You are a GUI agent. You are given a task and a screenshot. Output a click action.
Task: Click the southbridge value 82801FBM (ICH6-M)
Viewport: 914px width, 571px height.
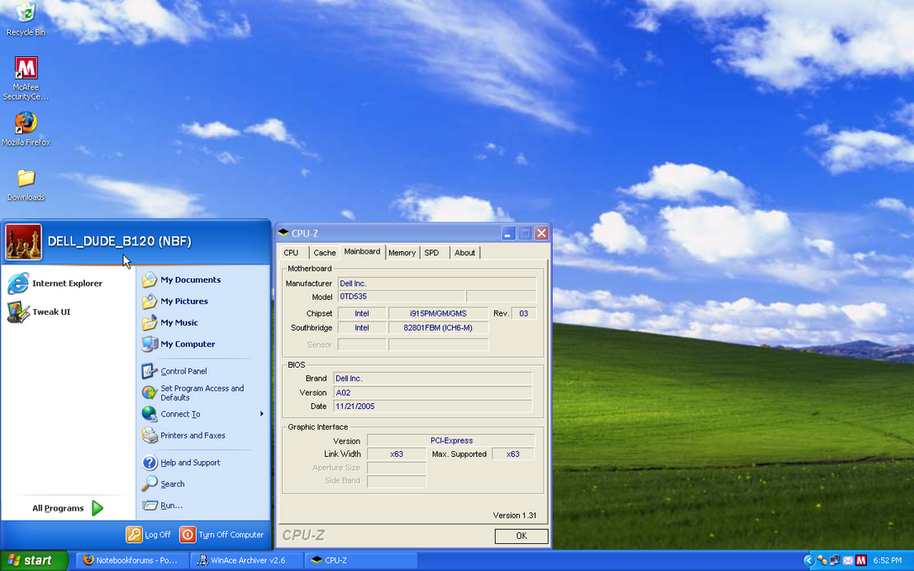click(438, 328)
